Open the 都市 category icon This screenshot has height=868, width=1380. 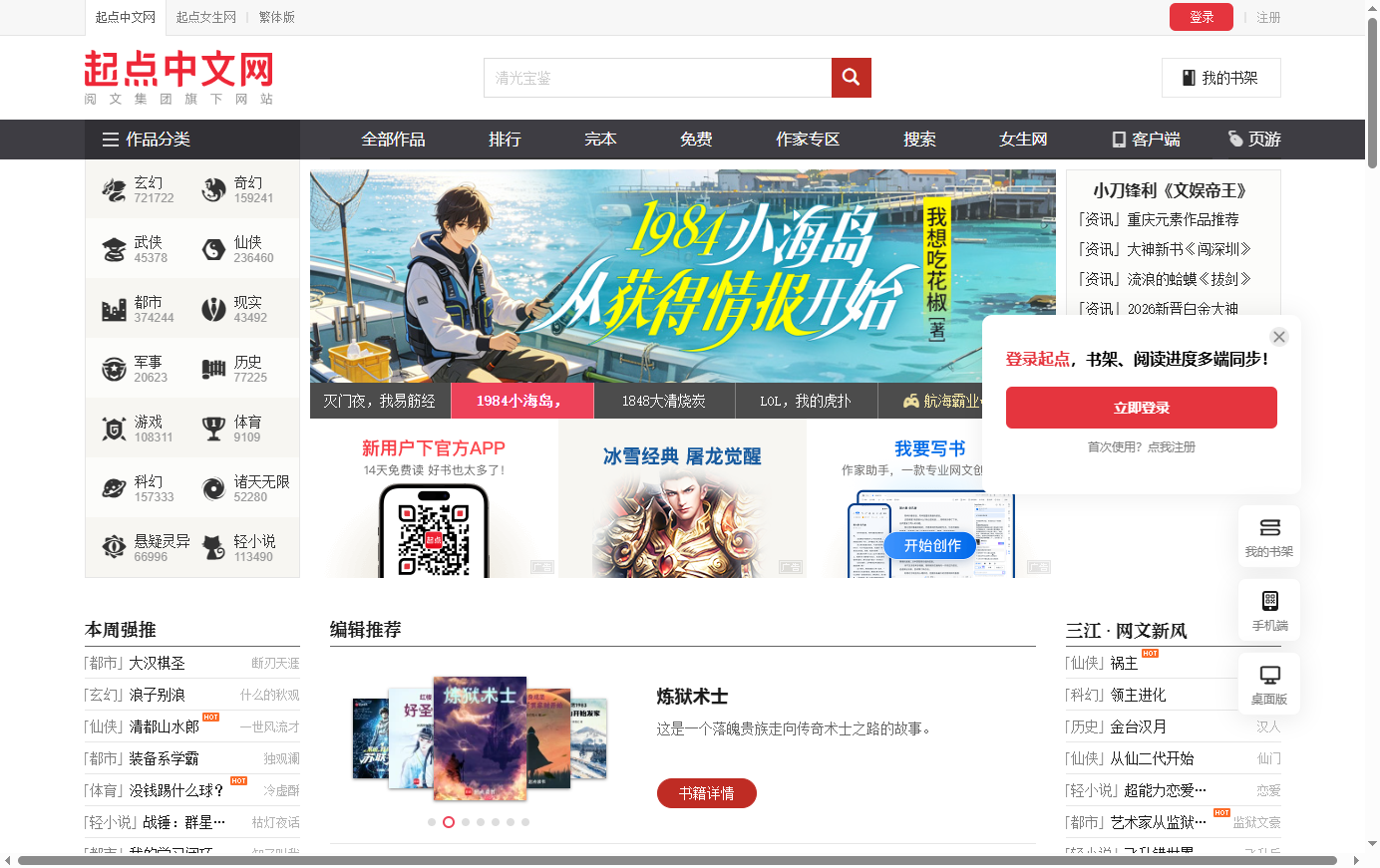pyautogui.click(x=114, y=309)
